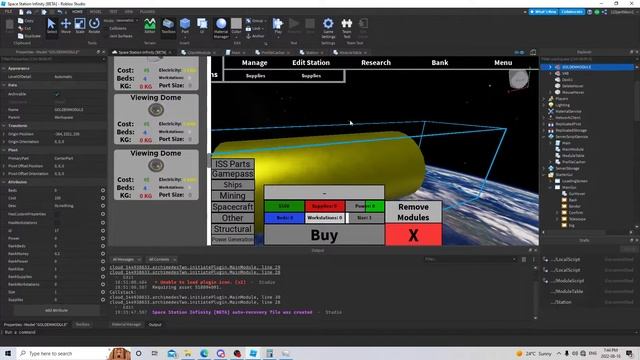Open the FILE menu

click(x=8, y=12)
